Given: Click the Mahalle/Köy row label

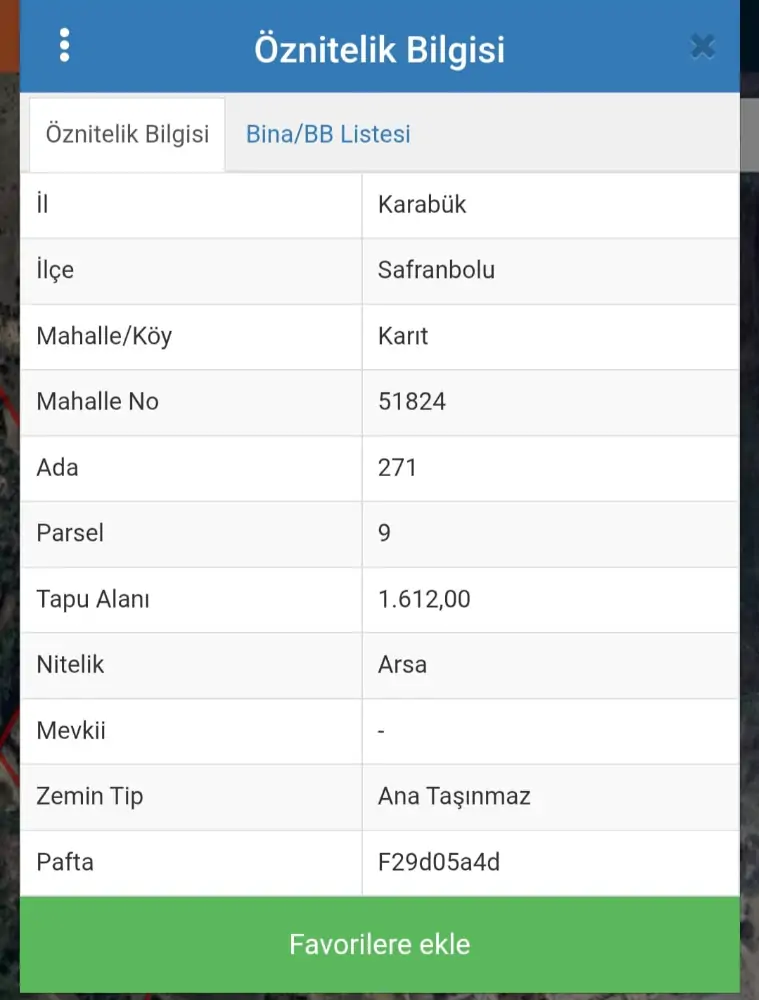Looking at the screenshot, I should pyautogui.click(x=104, y=336).
